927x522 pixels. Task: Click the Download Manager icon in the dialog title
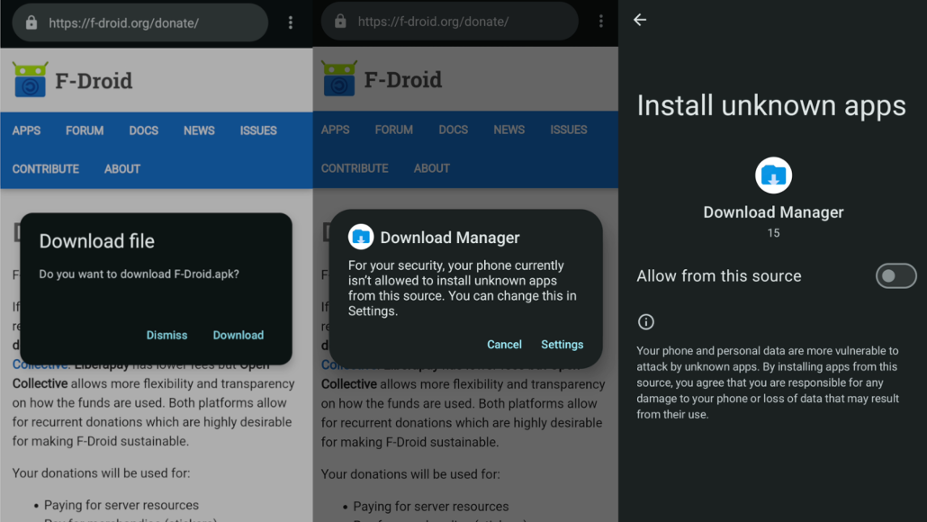click(x=361, y=237)
